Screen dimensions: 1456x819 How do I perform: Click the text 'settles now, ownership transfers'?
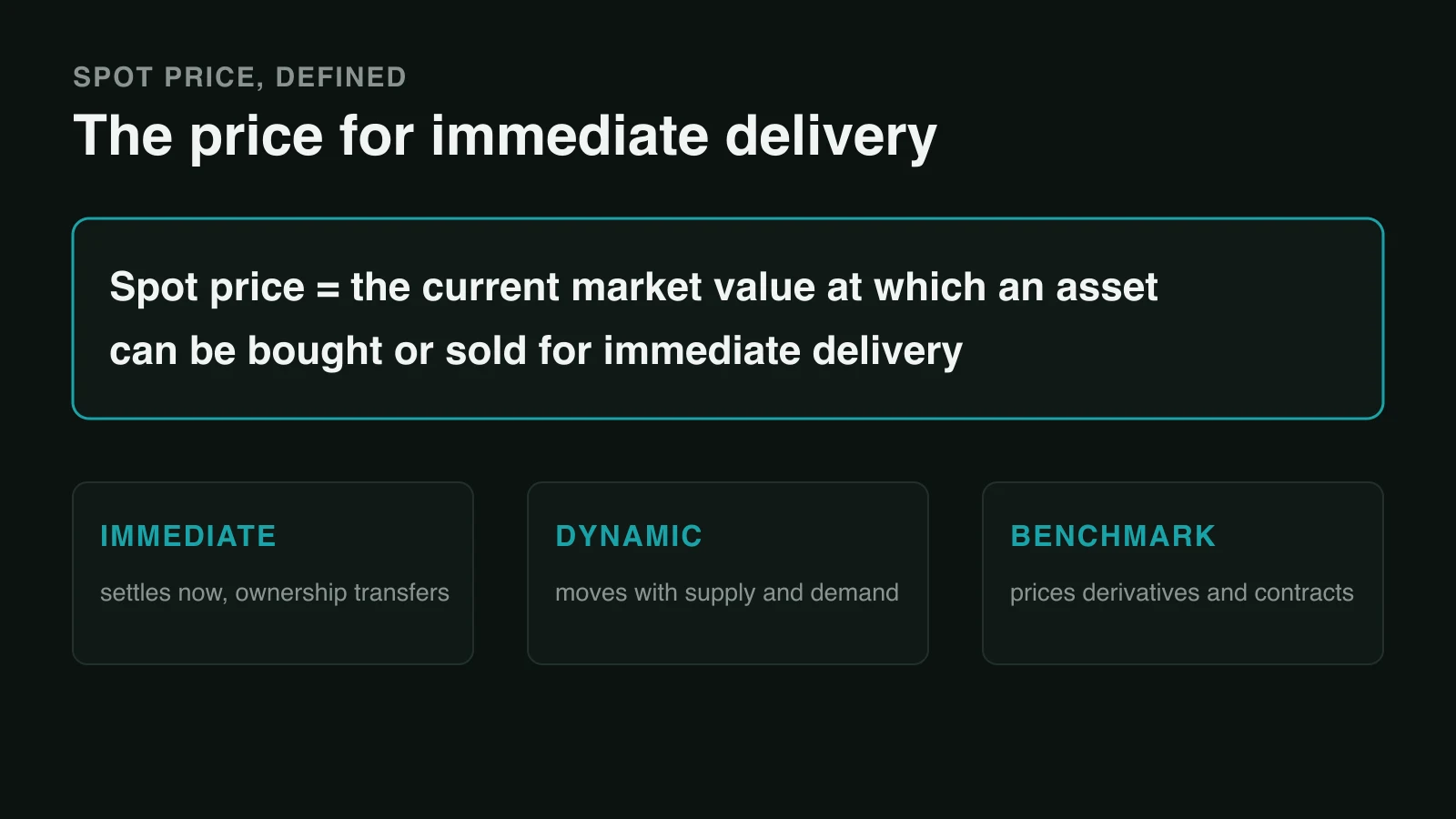(x=275, y=593)
